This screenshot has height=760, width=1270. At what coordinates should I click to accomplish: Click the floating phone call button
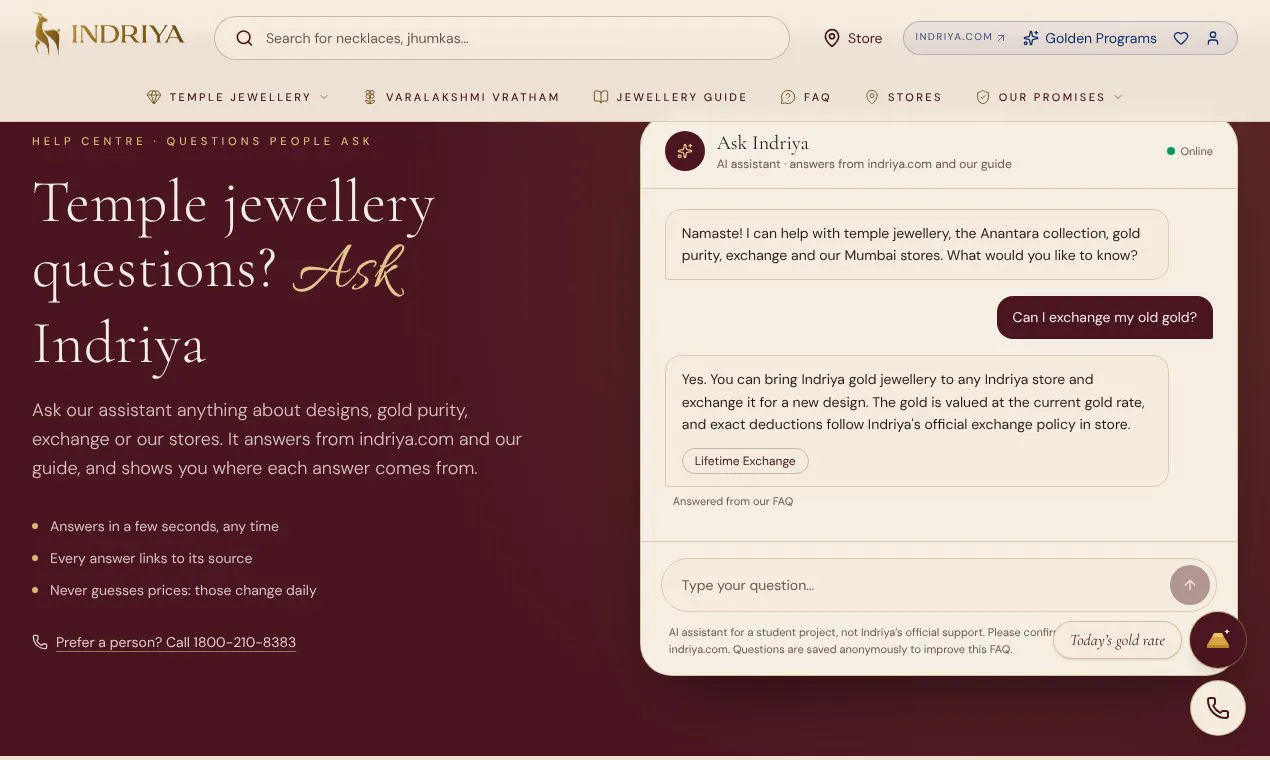point(1218,708)
